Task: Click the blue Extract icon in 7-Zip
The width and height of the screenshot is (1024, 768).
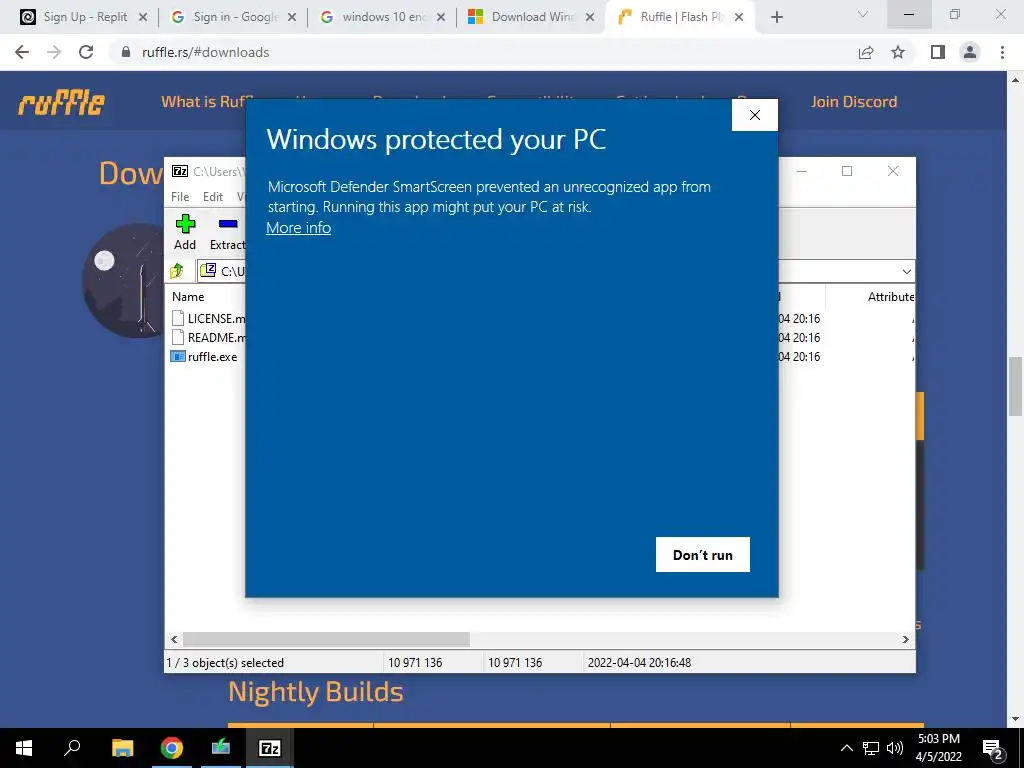Action: click(x=228, y=224)
